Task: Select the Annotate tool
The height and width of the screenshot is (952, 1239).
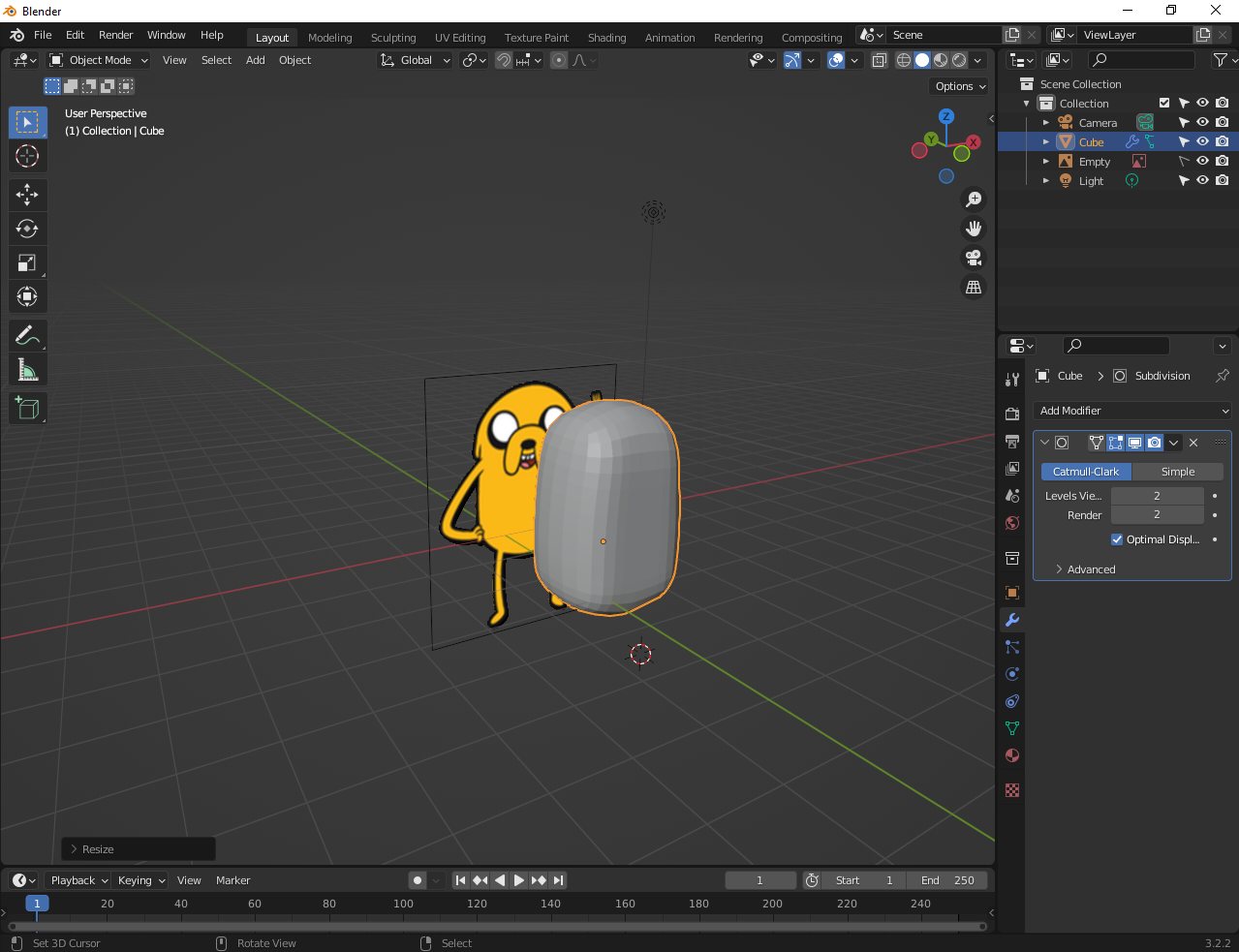Action: (x=27, y=335)
